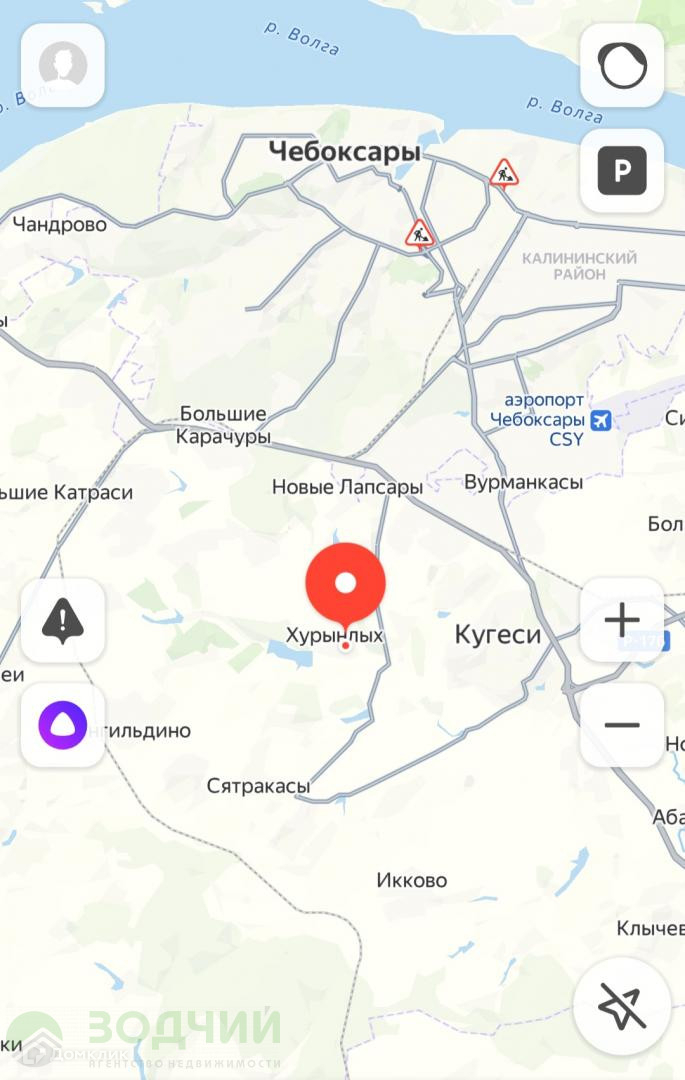Viewport: 685px width, 1080px height.
Task: Launch the Alice voice assistant
Action: (63, 725)
